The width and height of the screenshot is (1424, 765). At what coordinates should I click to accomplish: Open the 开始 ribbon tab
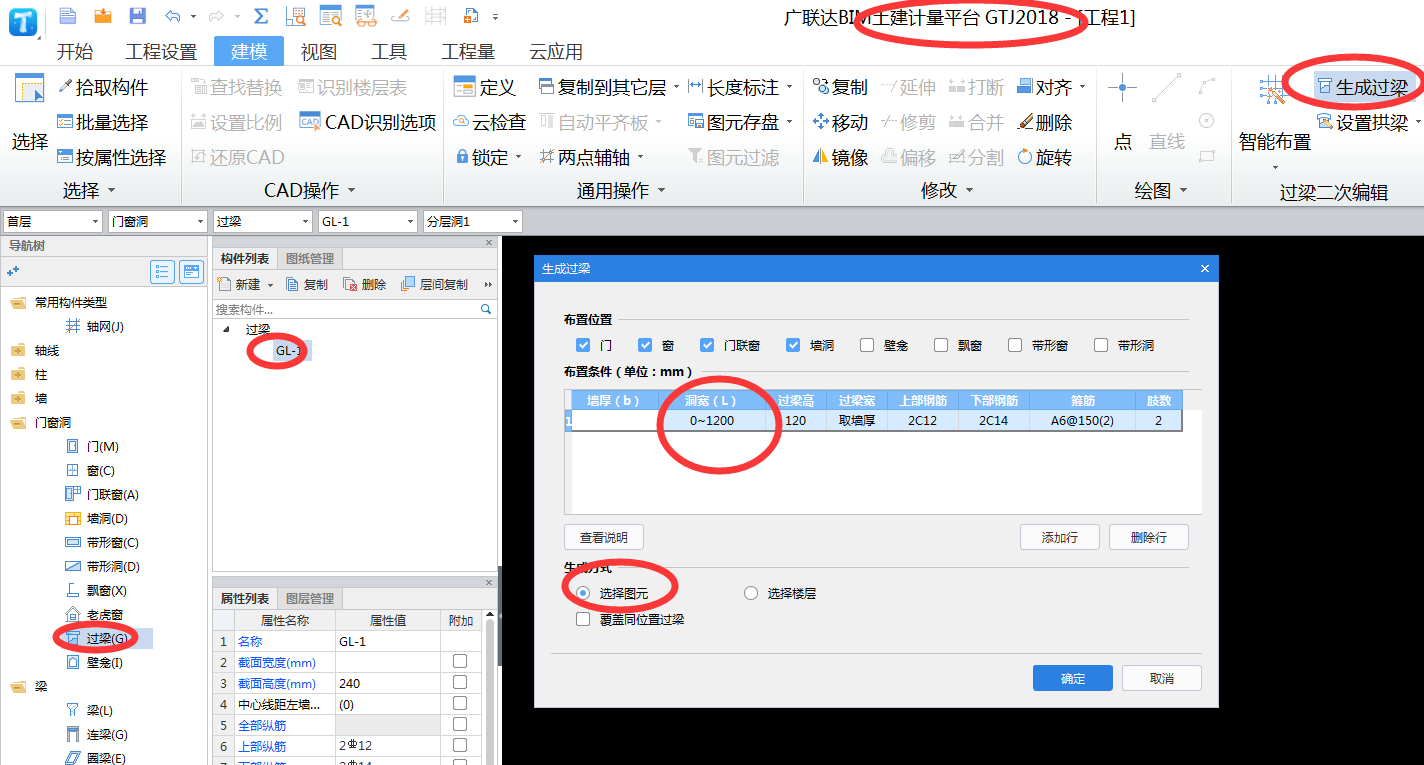tap(74, 52)
